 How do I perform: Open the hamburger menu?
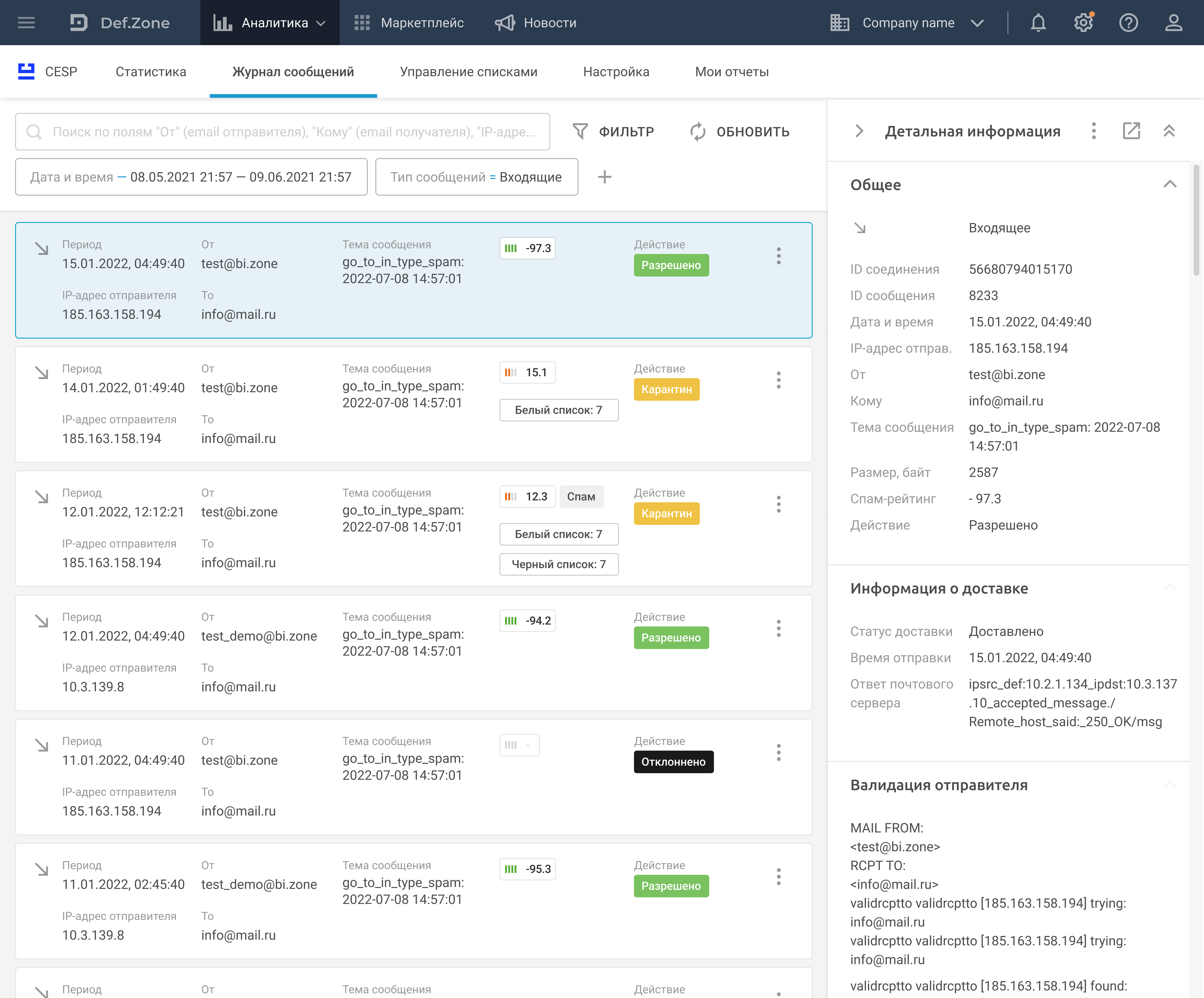tap(26, 23)
